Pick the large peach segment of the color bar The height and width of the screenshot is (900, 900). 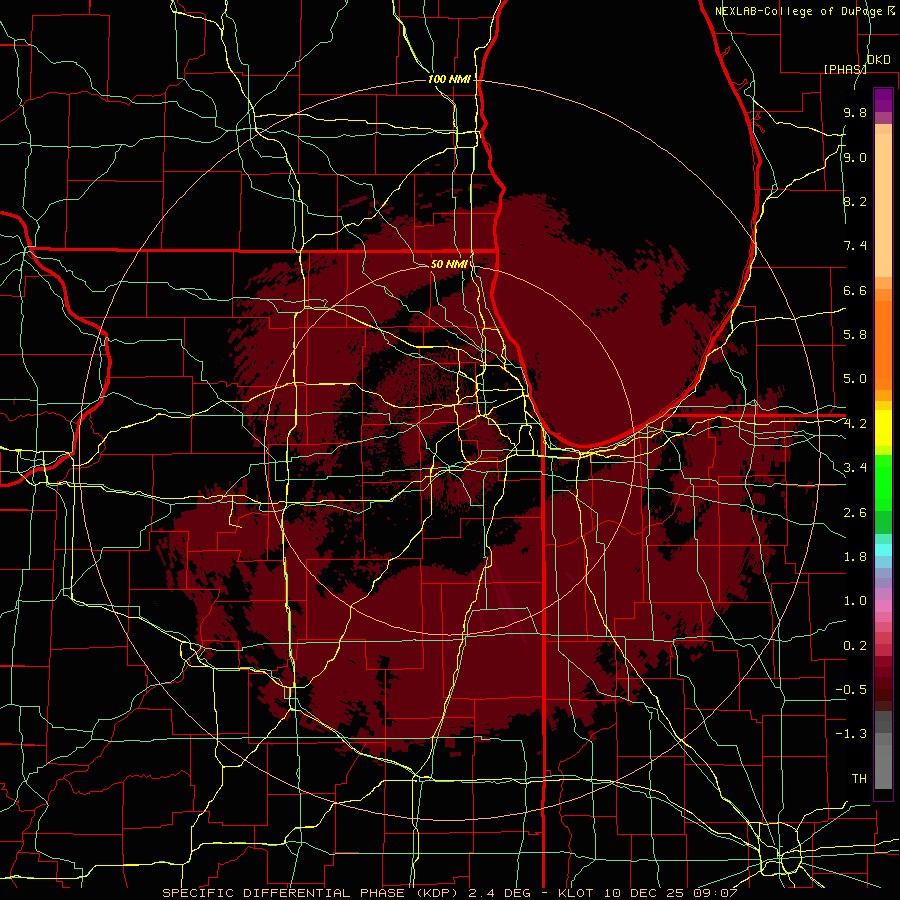tap(883, 205)
